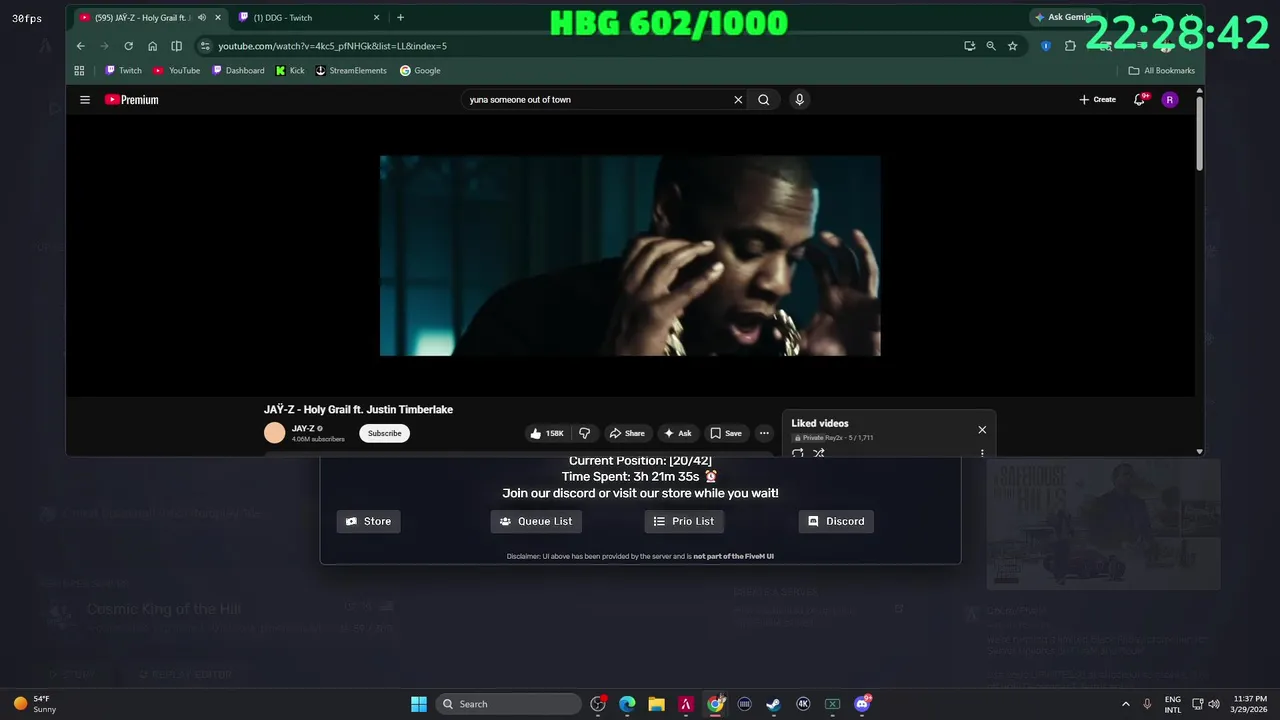Screen dimensions: 1280x720
Task: Open the All Bookmarks folder
Action: pos(1161,71)
